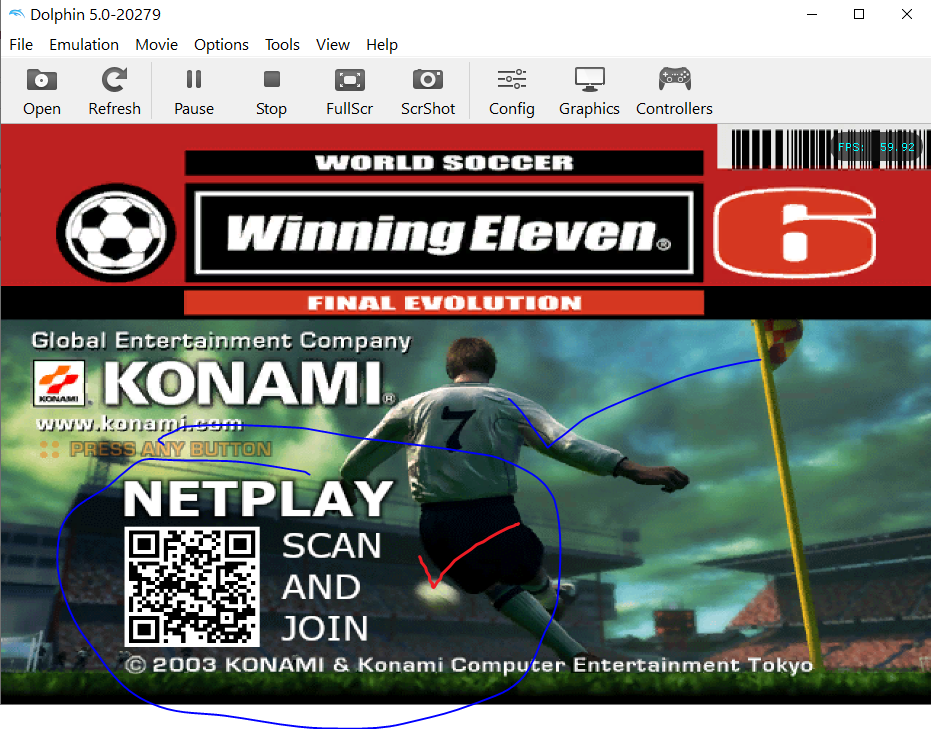The image size is (931, 729).
Task: Click the NETPLAY QR code
Action: (x=192, y=587)
